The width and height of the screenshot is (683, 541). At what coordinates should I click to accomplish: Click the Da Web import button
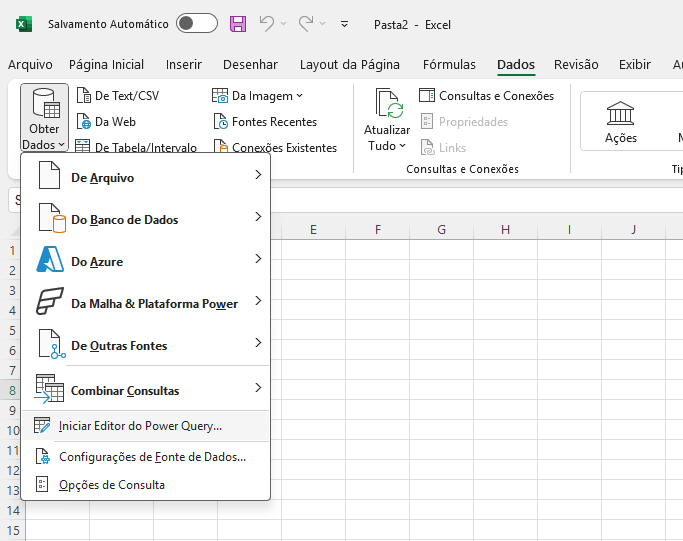coord(107,122)
